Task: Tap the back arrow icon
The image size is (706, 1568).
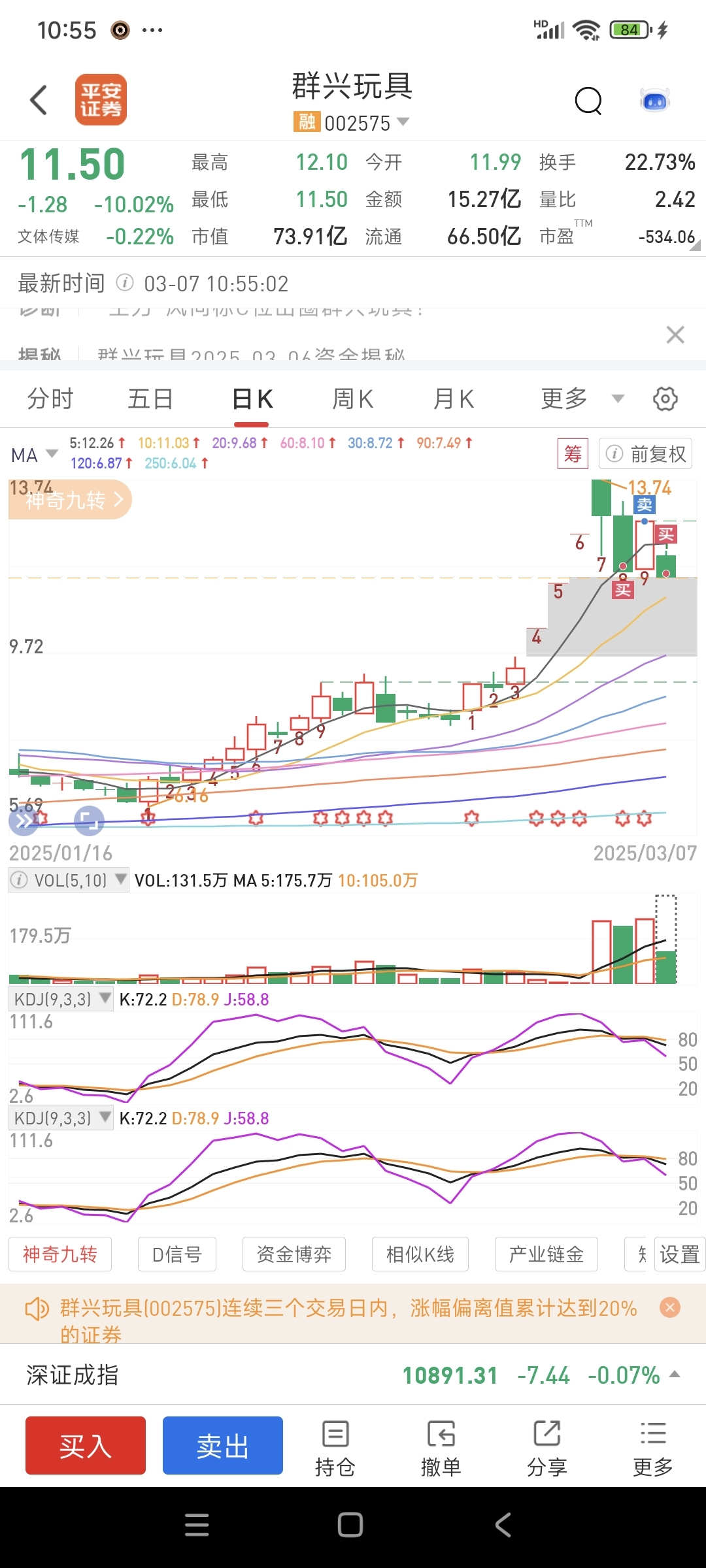Action: click(39, 100)
